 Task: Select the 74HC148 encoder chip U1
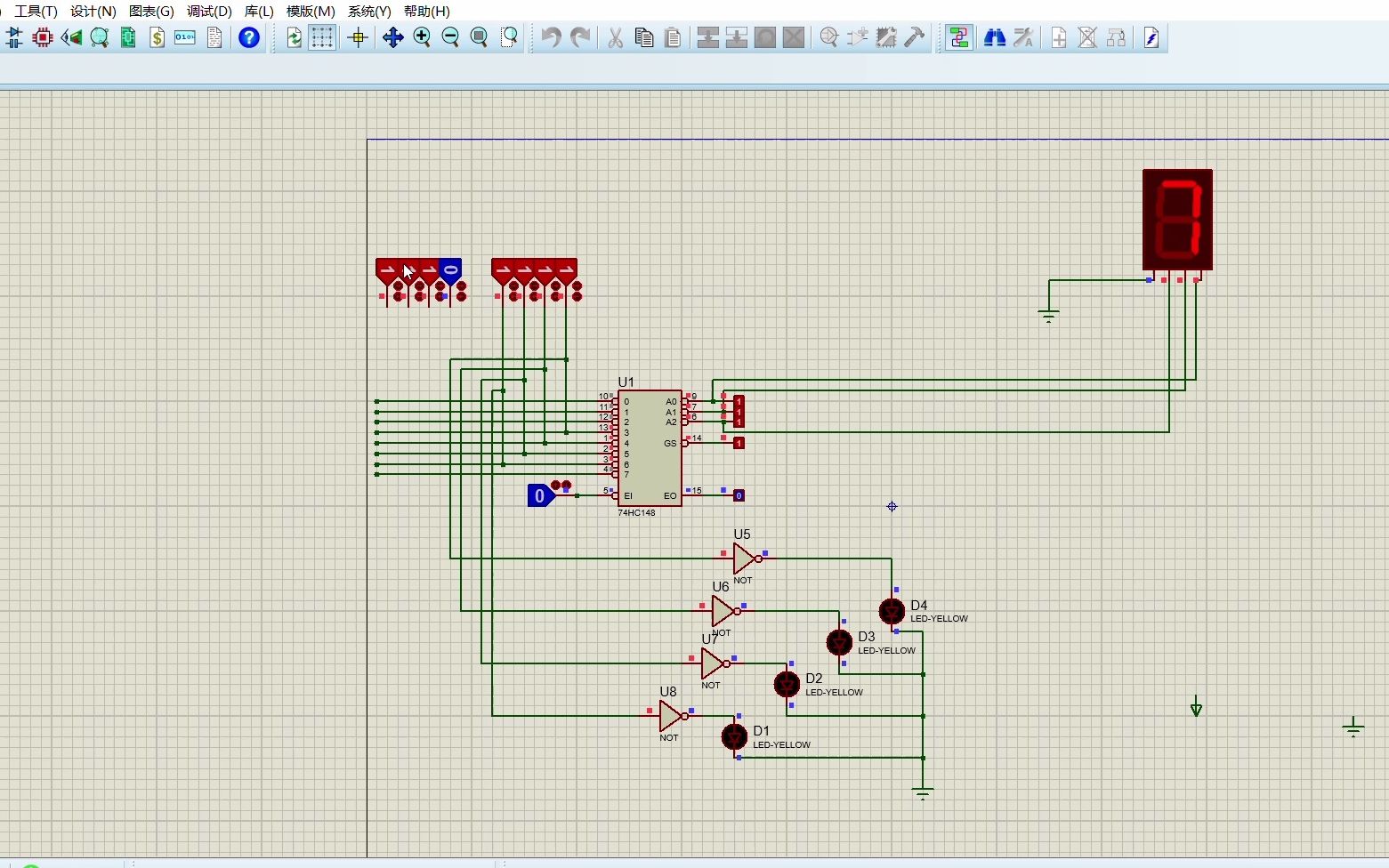[x=650, y=448]
